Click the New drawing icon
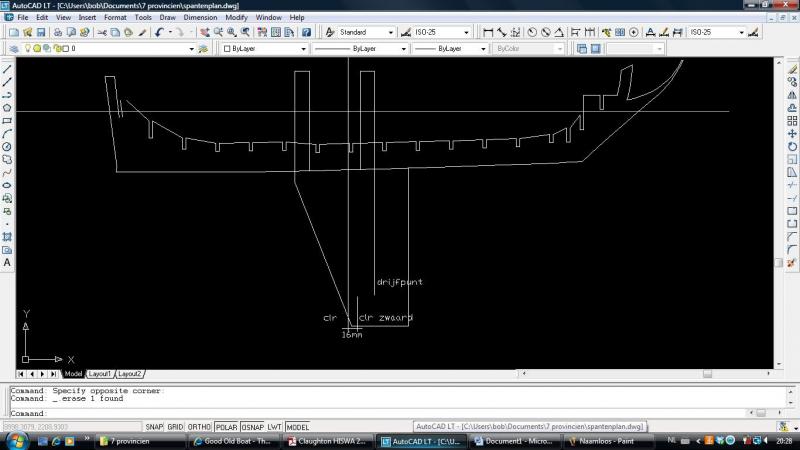This screenshot has width=800, height=450. point(14,32)
